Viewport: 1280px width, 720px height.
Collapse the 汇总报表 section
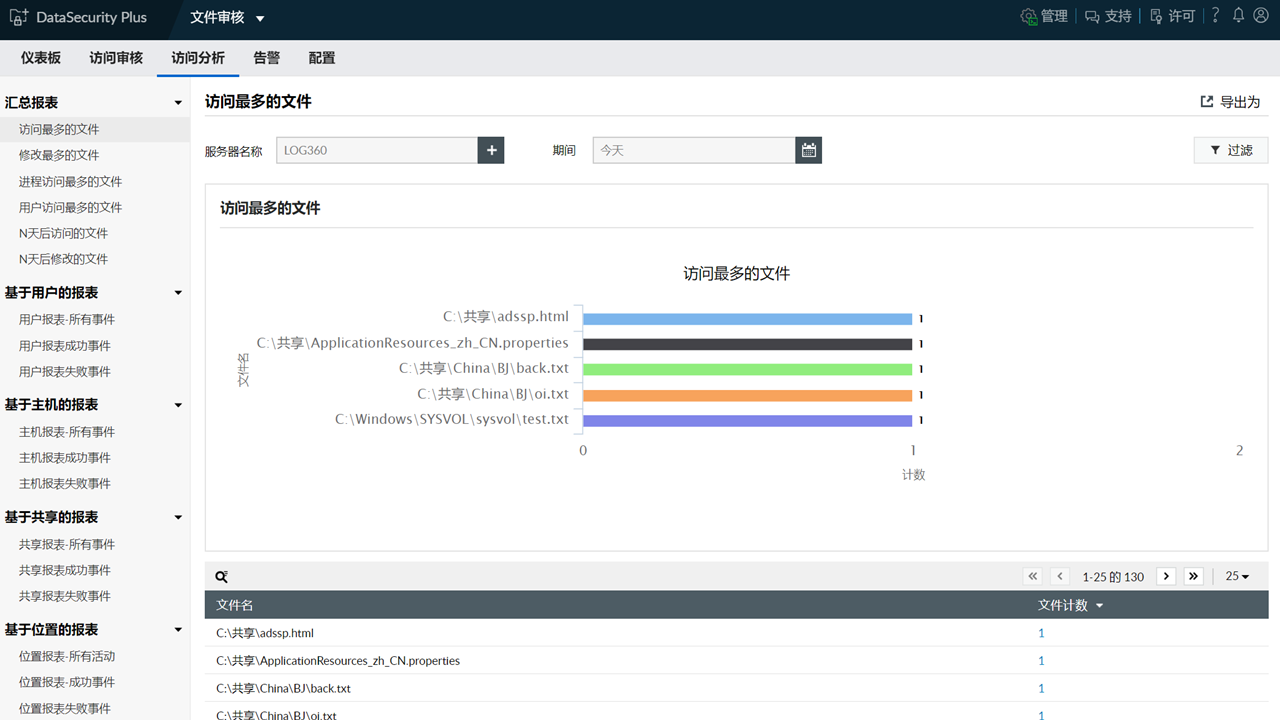(x=177, y=102)
